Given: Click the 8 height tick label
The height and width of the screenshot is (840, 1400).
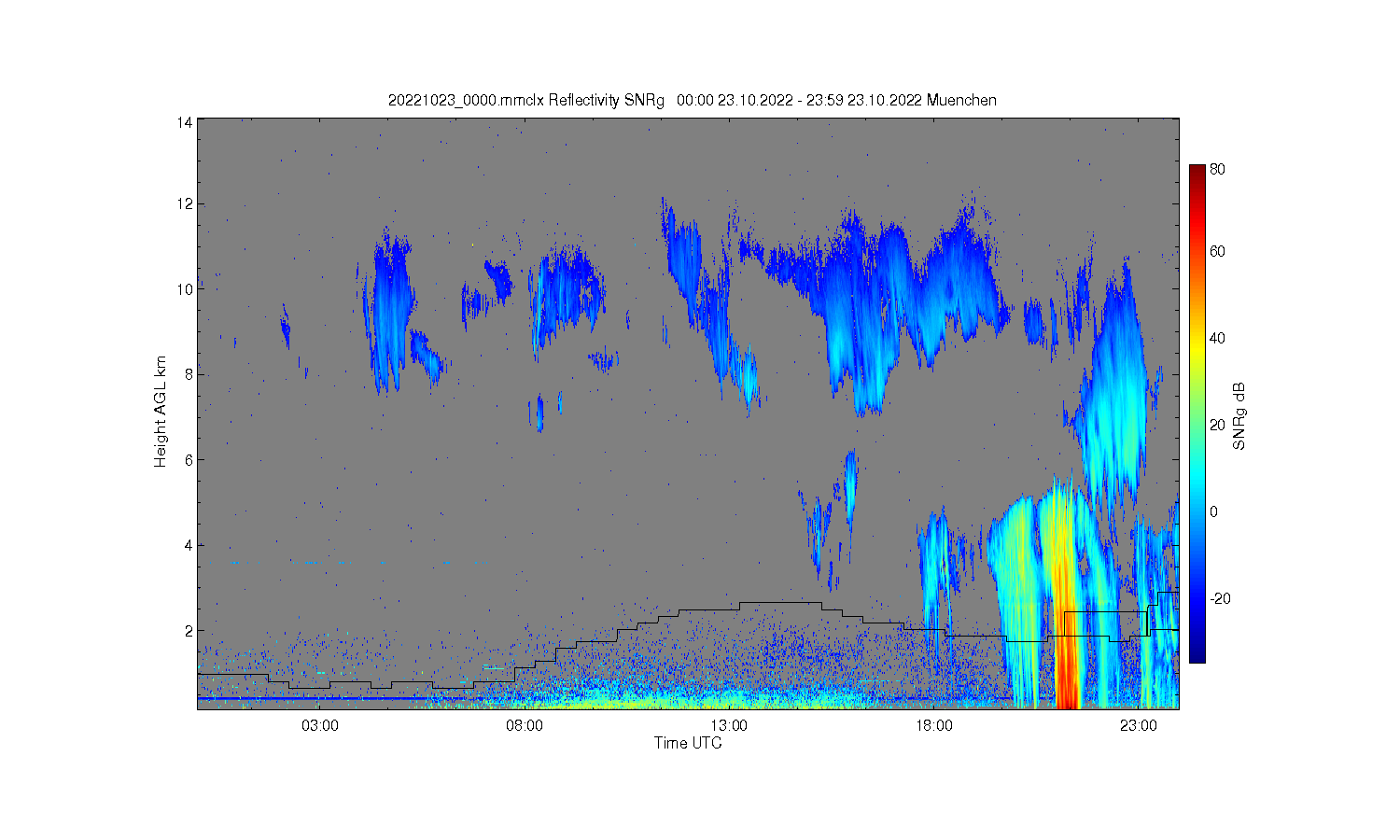Looking at the screenshot, I should pos(189,374).
